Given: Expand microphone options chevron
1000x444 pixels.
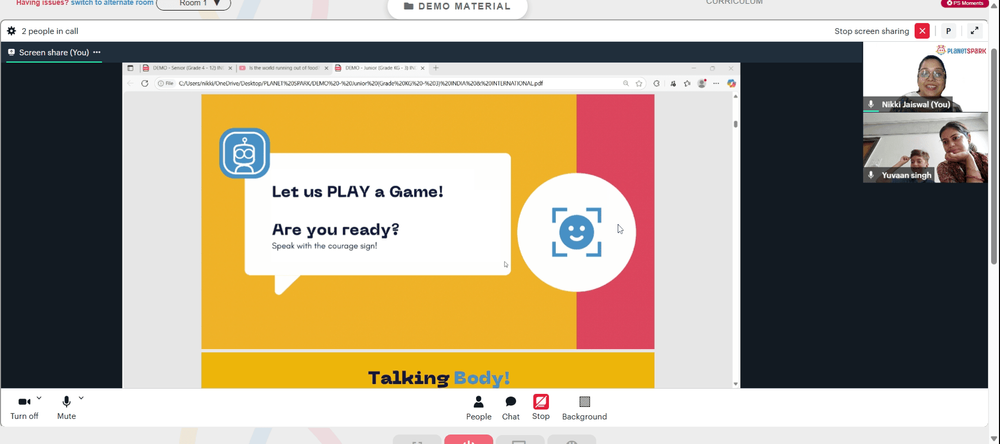Looking at the screenshot, I should (81, 398).
